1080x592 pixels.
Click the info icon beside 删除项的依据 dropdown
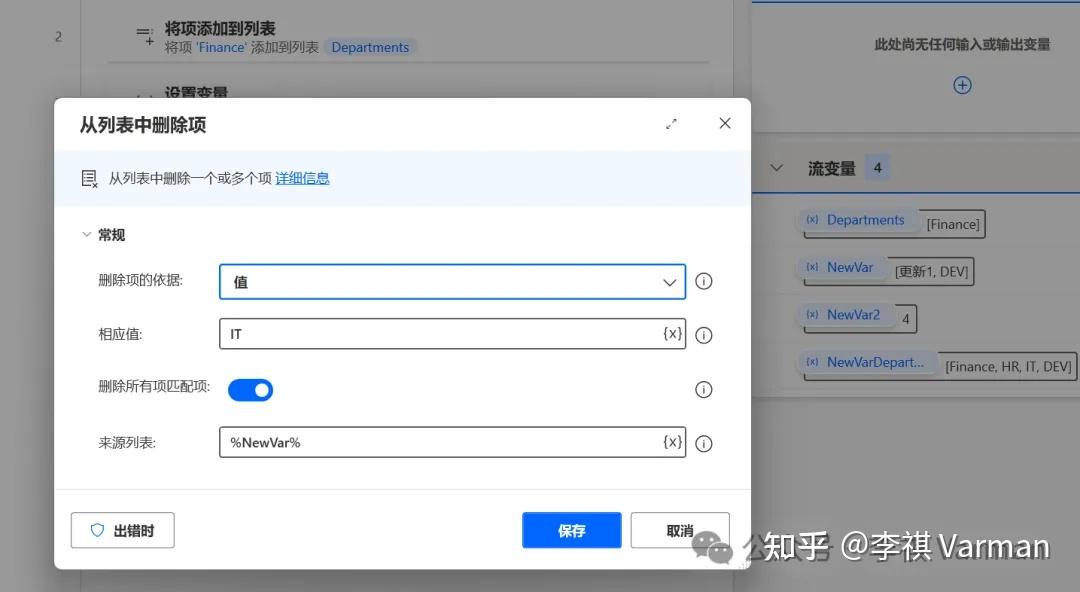[x=703, y=281]
